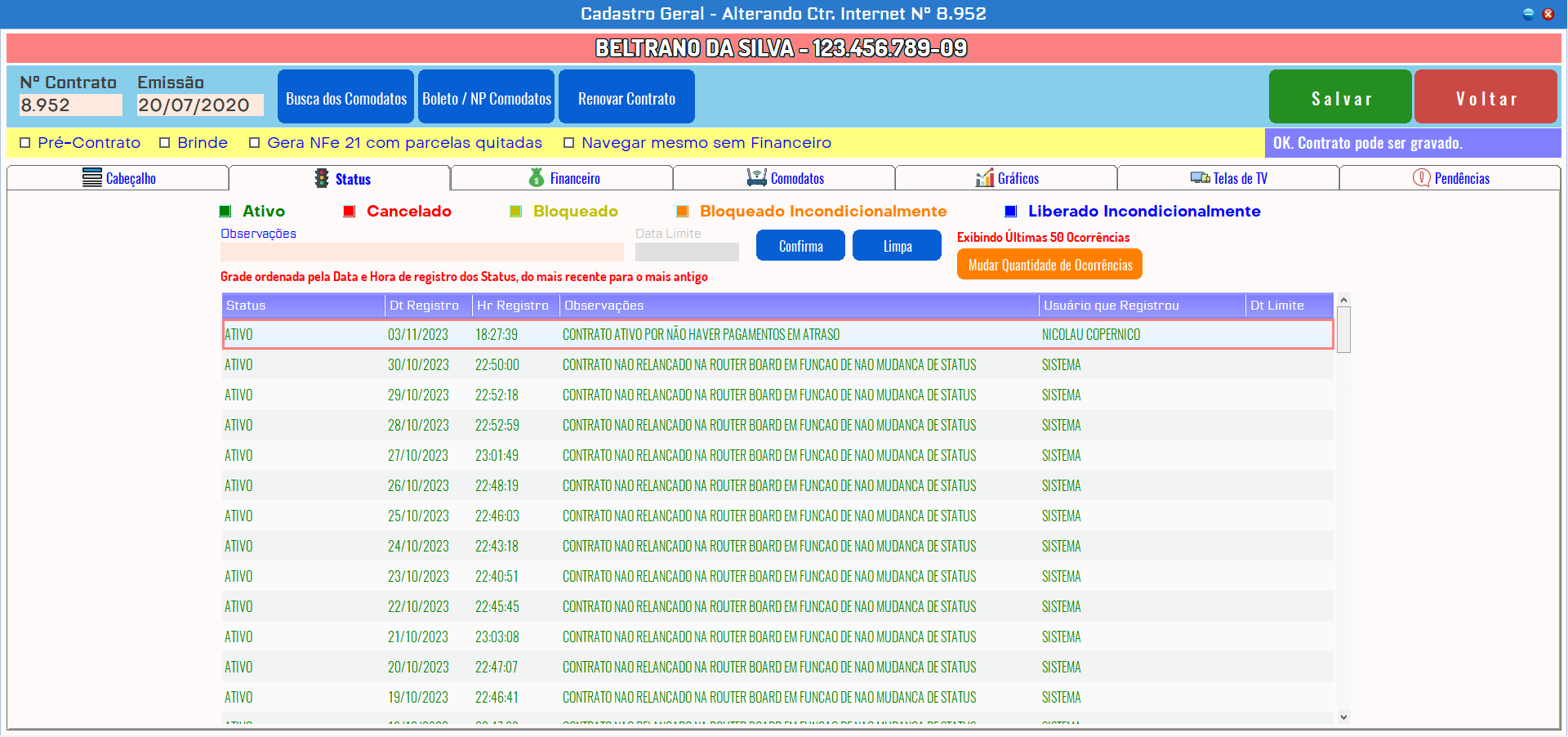The height and width of the screenshot is (737, 1568).
Task: Open the Financeiro tab
Action: (x=562, y=178)
